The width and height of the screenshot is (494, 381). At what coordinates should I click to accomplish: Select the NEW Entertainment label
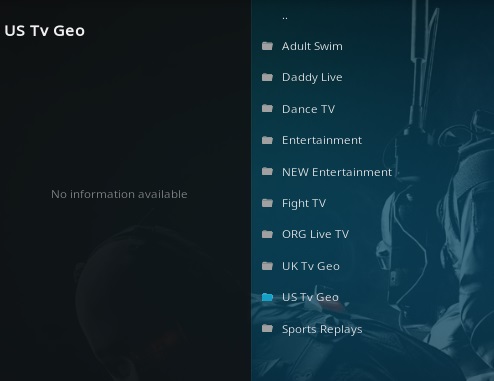coord(337,172)
